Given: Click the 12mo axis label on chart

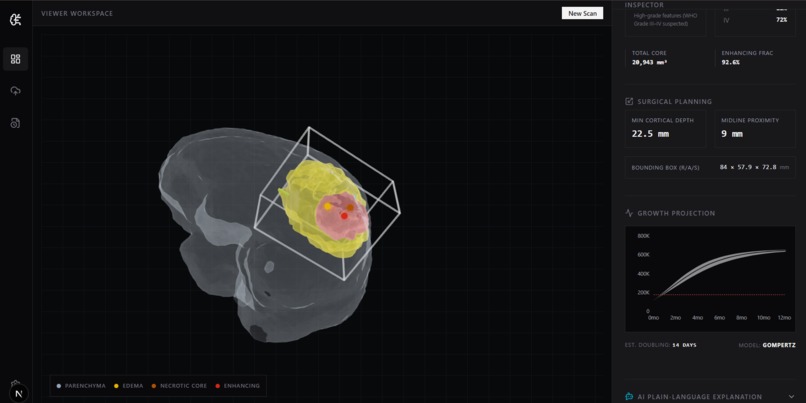Looking at the screenshot, I should (784, 318).
